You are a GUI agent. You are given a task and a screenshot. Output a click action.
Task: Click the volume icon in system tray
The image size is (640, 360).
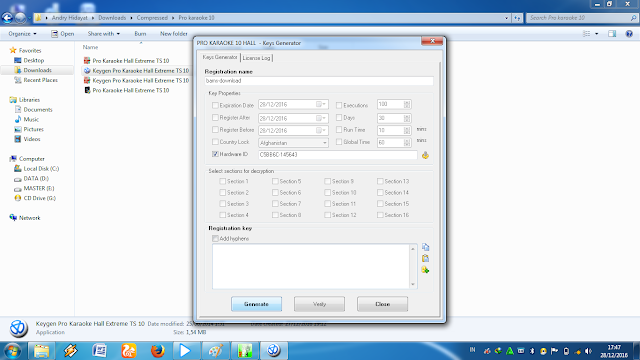[588, 351]
